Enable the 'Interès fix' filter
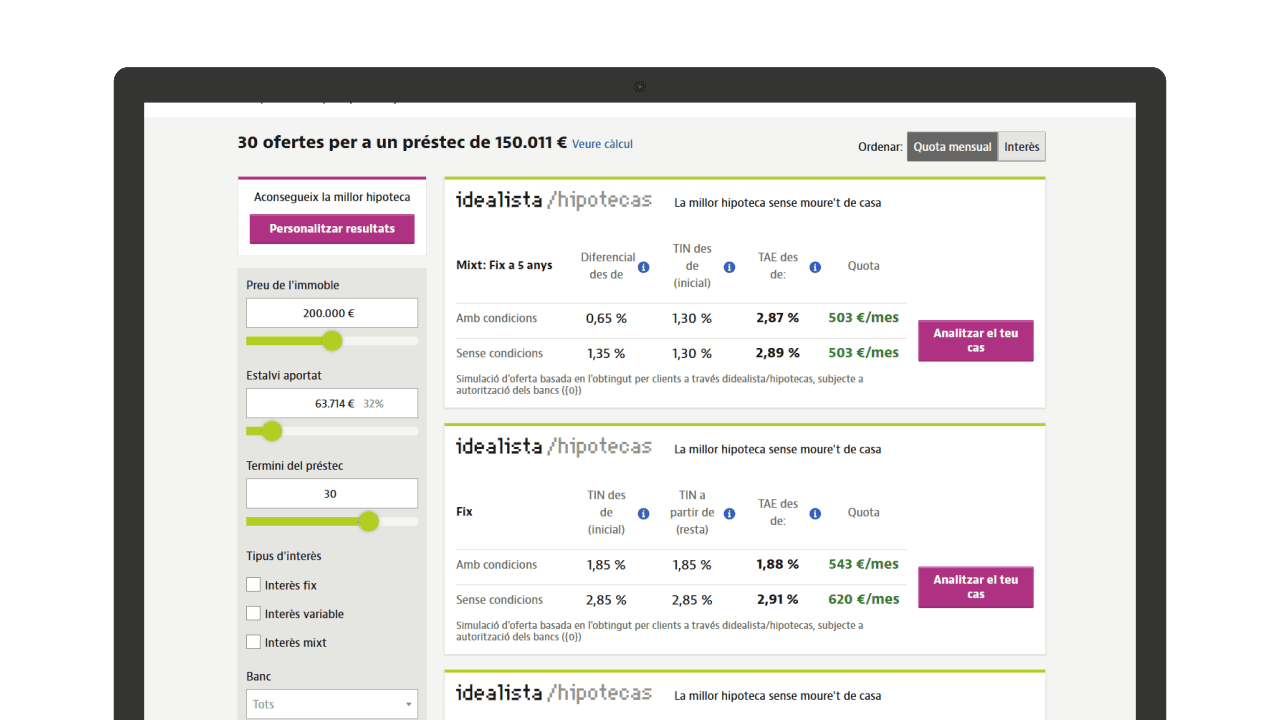The height and width of the screenshot is (720, 1280). pyautogui.click(x=253, y=584)
